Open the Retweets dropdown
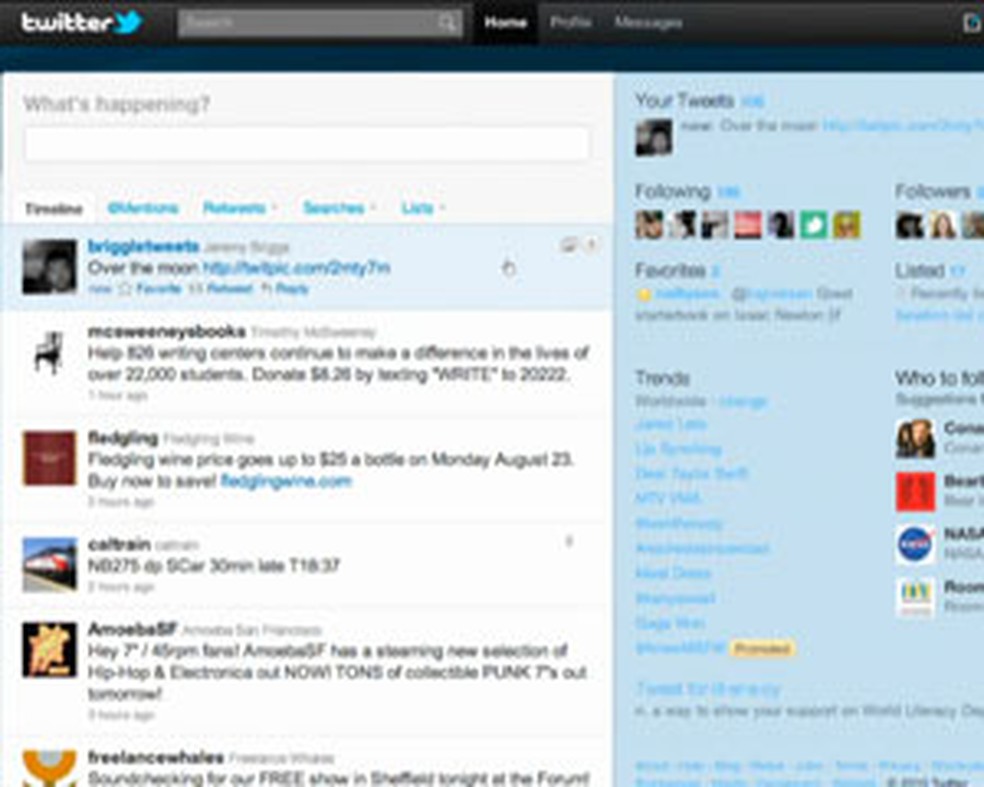Screen dimensions: 984x787 pos(239,207)
